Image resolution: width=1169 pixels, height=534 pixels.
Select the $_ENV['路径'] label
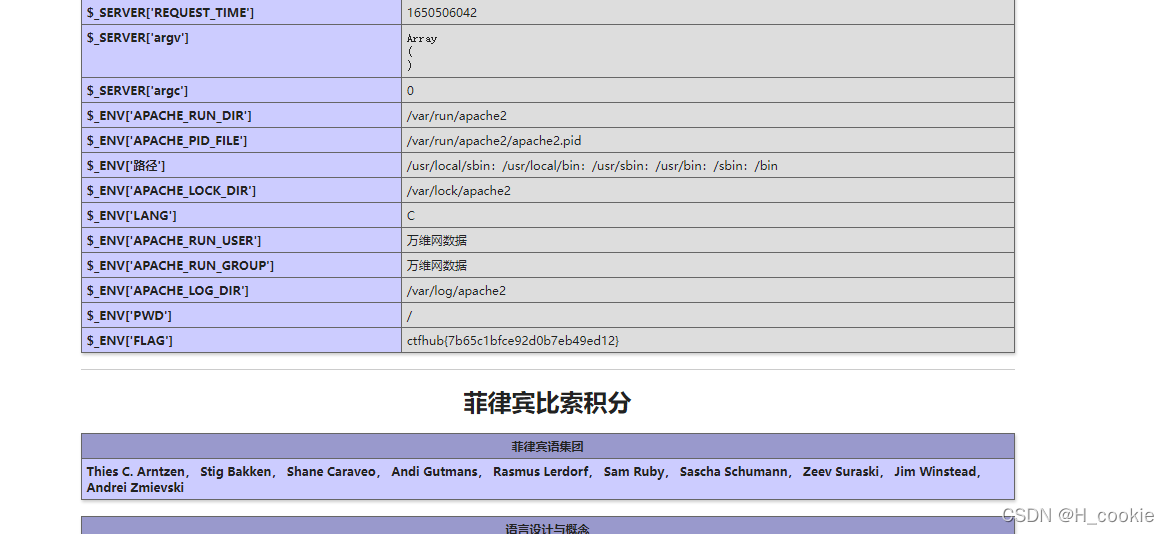126,166
